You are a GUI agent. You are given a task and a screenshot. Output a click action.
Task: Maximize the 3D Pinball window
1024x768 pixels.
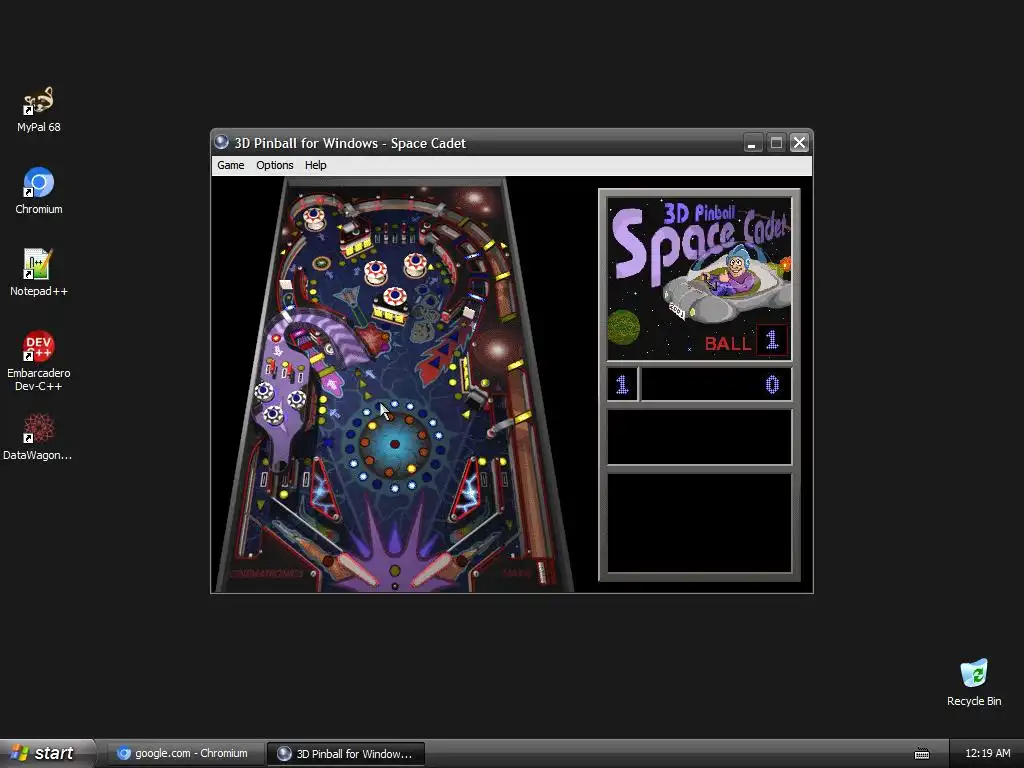tap(776, 143)
